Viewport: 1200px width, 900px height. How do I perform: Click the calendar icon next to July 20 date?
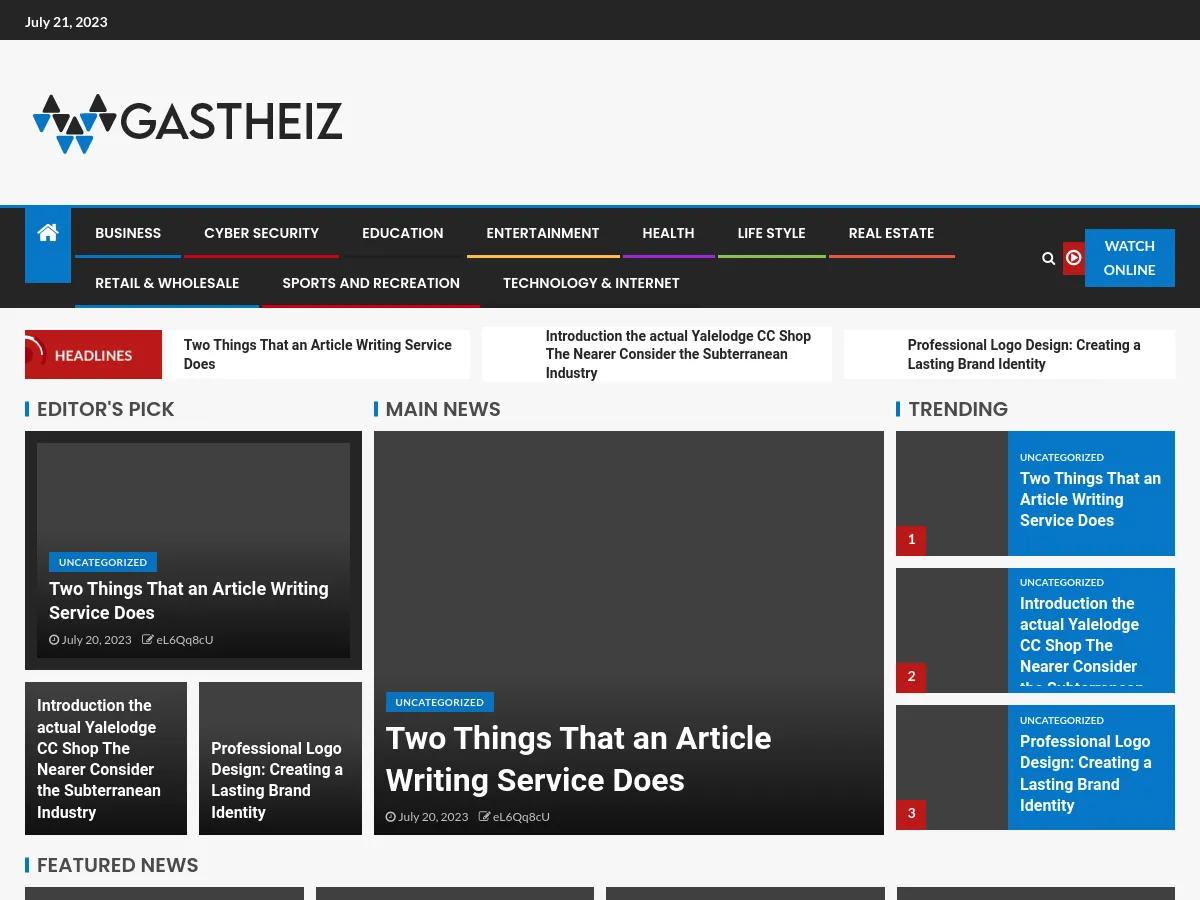391,816
